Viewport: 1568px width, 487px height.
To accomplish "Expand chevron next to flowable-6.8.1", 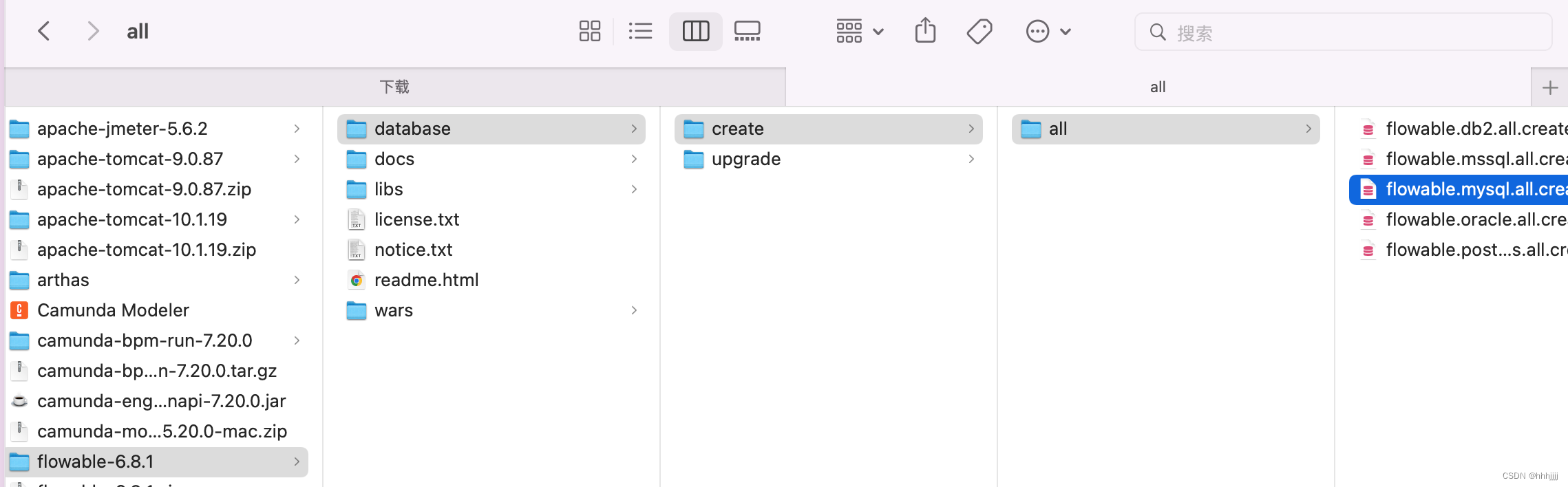I will (x=297, y=462).
